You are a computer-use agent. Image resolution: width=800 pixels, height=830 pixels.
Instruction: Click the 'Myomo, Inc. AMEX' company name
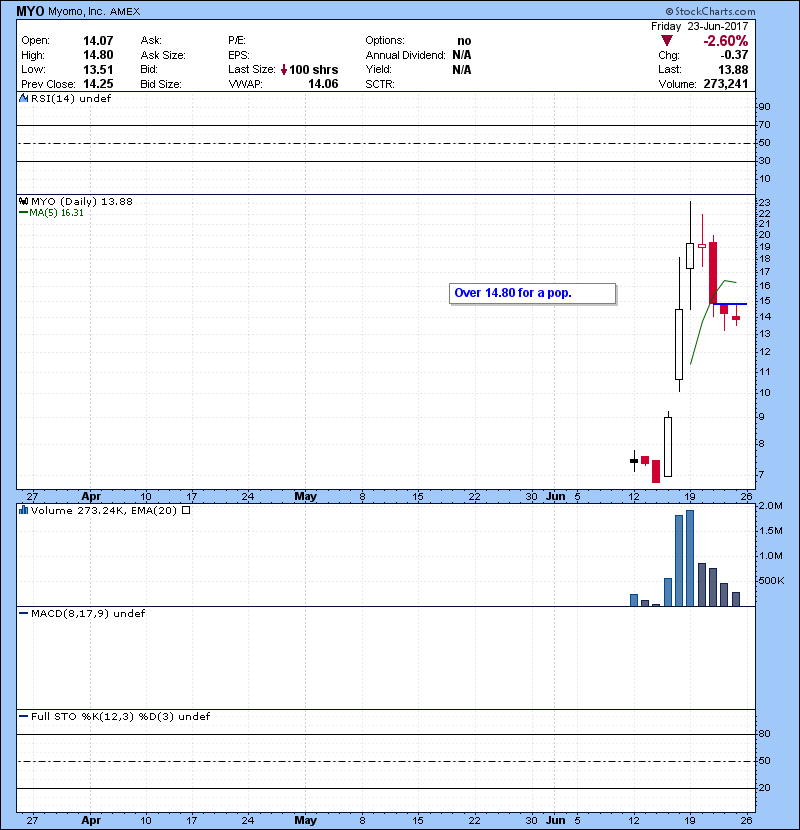tap(94, 11)
